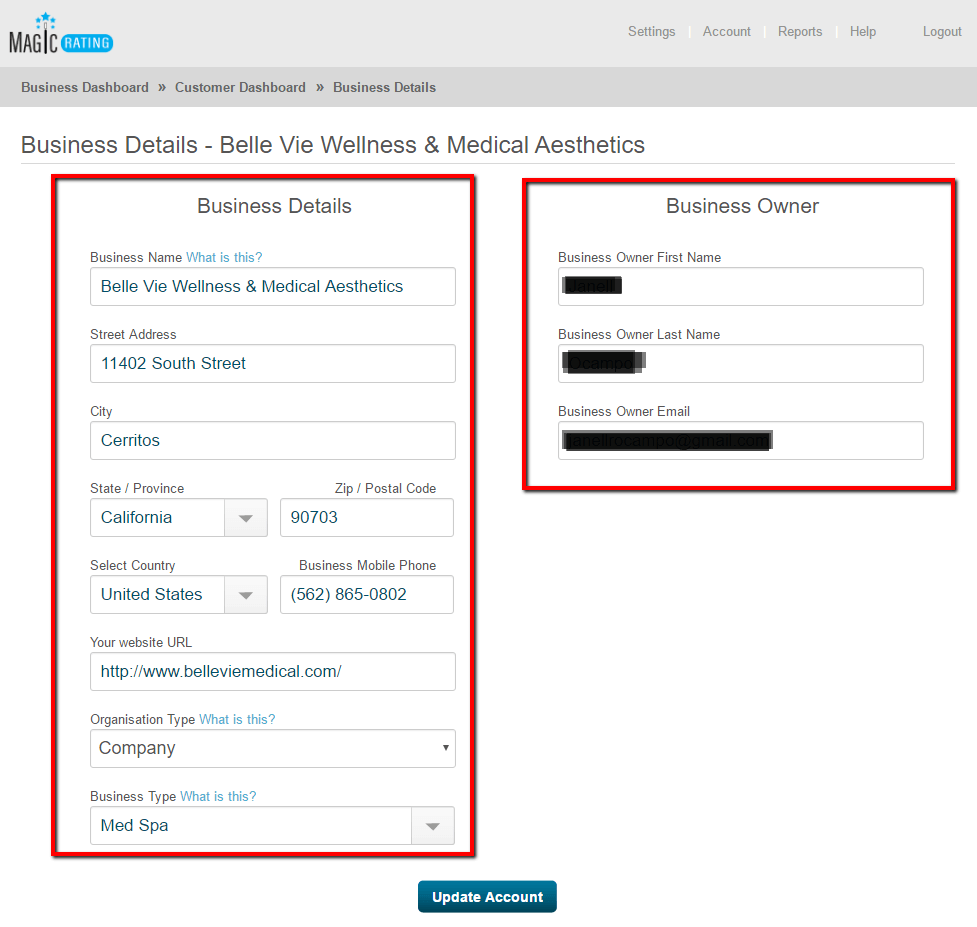Click the 'Business Owner First Name' label

point(639,257)
